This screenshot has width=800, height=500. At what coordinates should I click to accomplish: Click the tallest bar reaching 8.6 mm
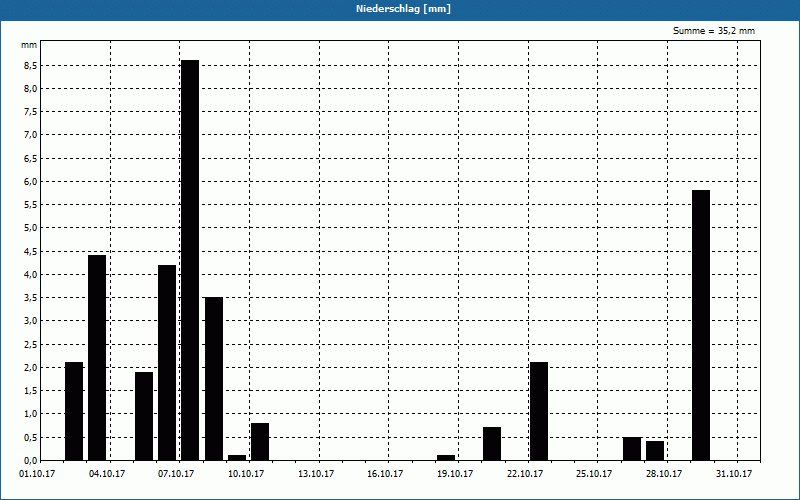click(190, 260)
